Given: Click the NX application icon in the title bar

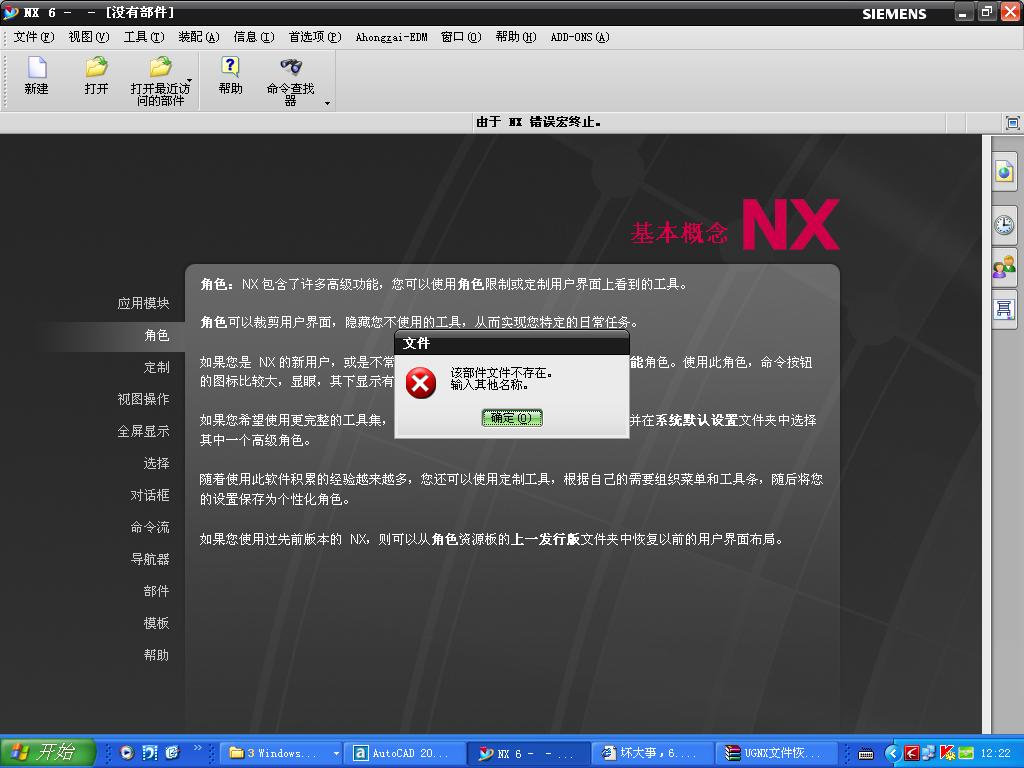Looking at the screenshot, I should point(11,12).
